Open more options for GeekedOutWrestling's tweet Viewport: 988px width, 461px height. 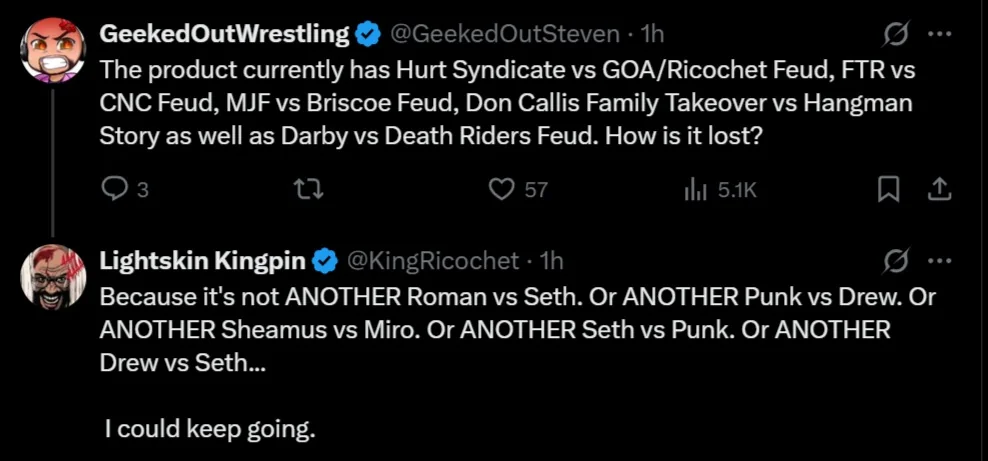[940, 34]
